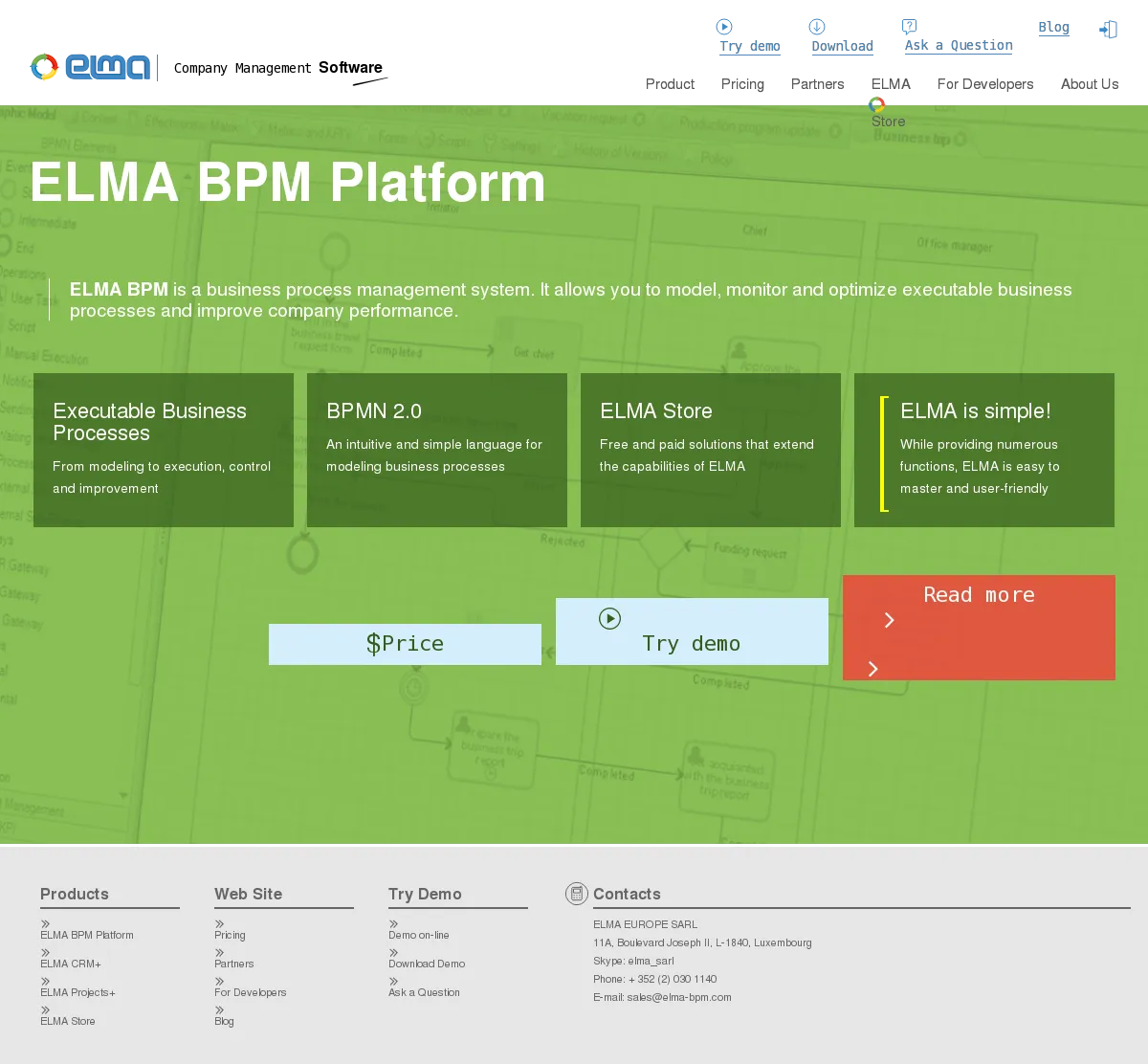Click footer link Demo on-line
Viewport: 1148px width, 1064px height.
[x=419, y=935]
